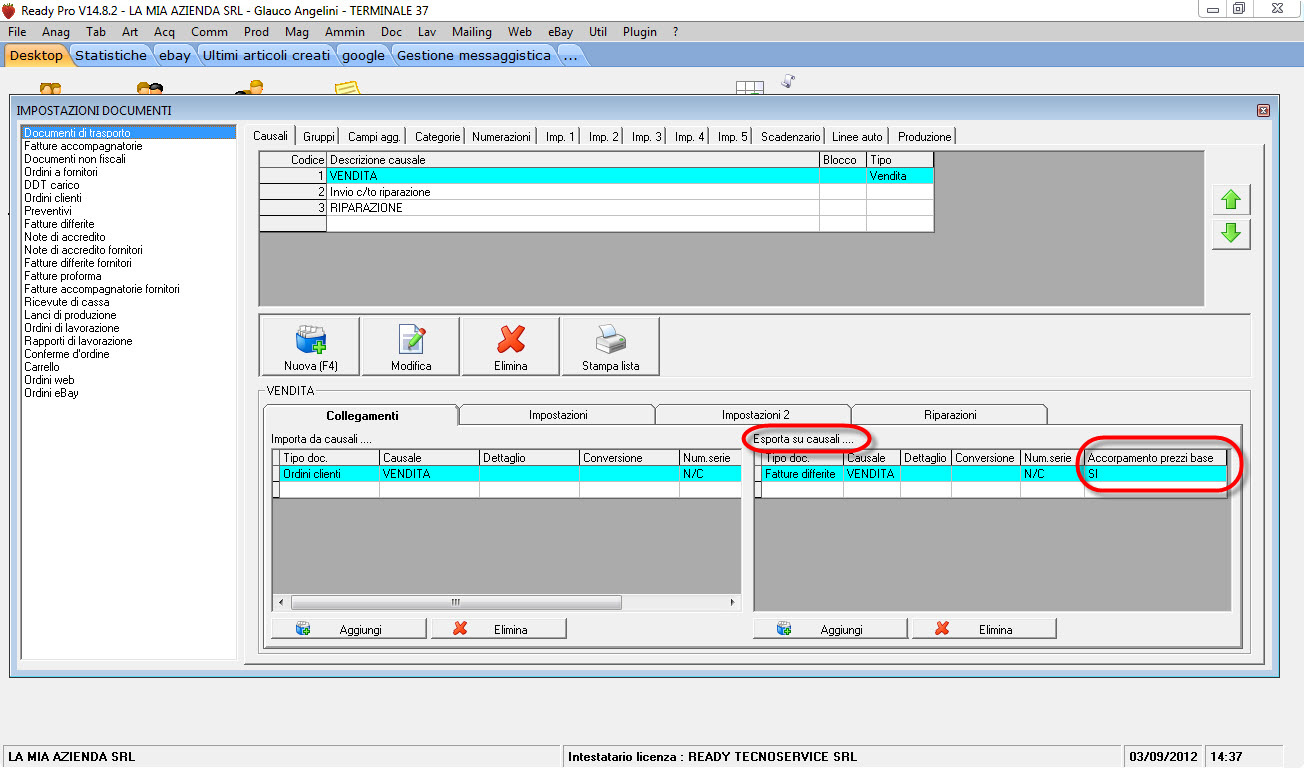Switch to Gestione messaggistica tab
Viewport: 1304px width, 768px height.
(474, 55)
